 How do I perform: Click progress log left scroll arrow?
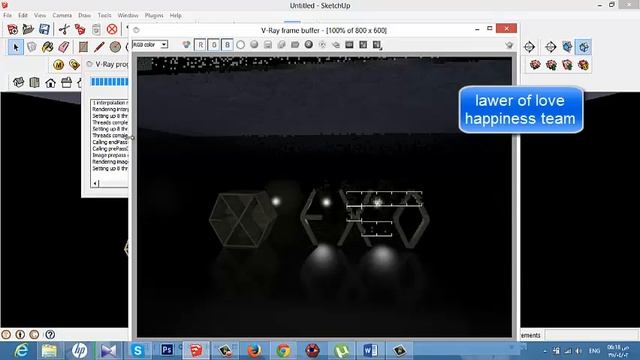95,184
